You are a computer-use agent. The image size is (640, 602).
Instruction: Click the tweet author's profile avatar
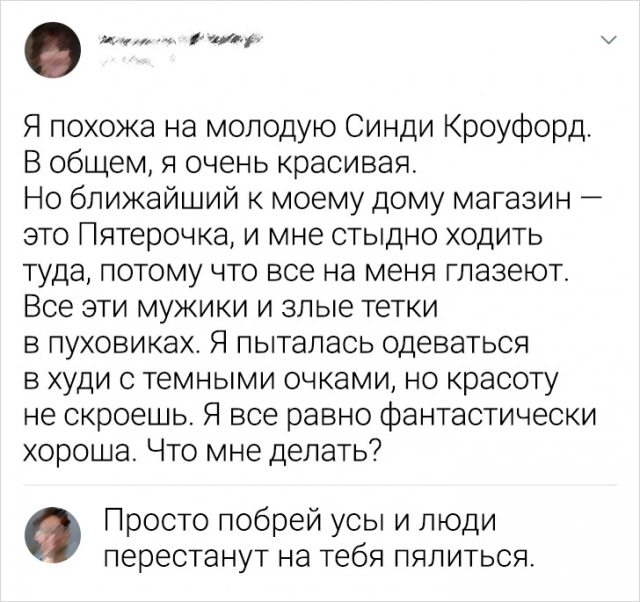[x=47, y=52]
